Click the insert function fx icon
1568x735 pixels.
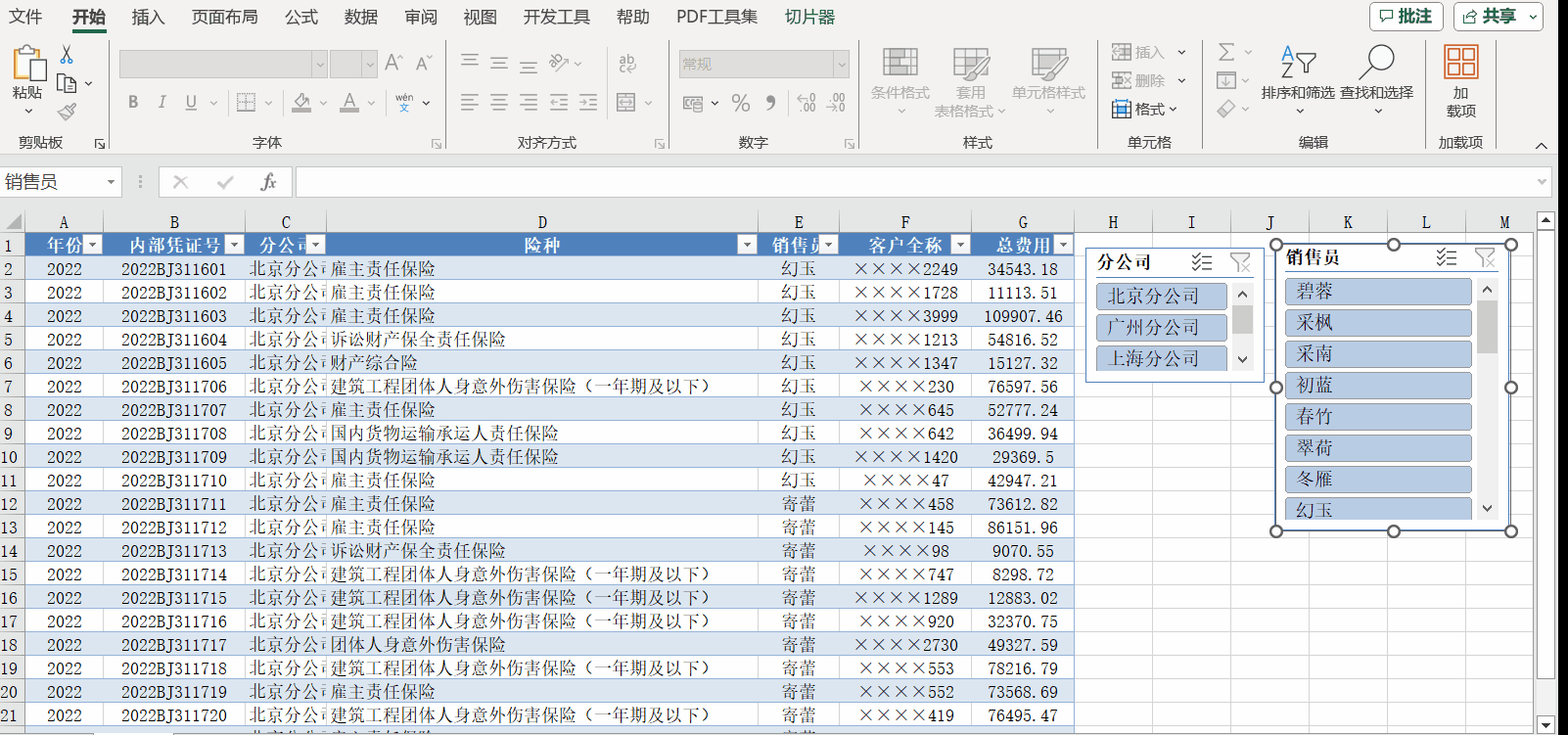pos(268,182)
